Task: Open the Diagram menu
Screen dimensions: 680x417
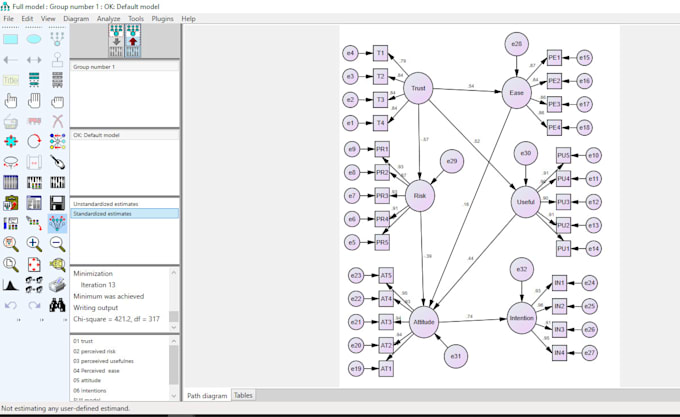Action: click(x=76, y=19)
